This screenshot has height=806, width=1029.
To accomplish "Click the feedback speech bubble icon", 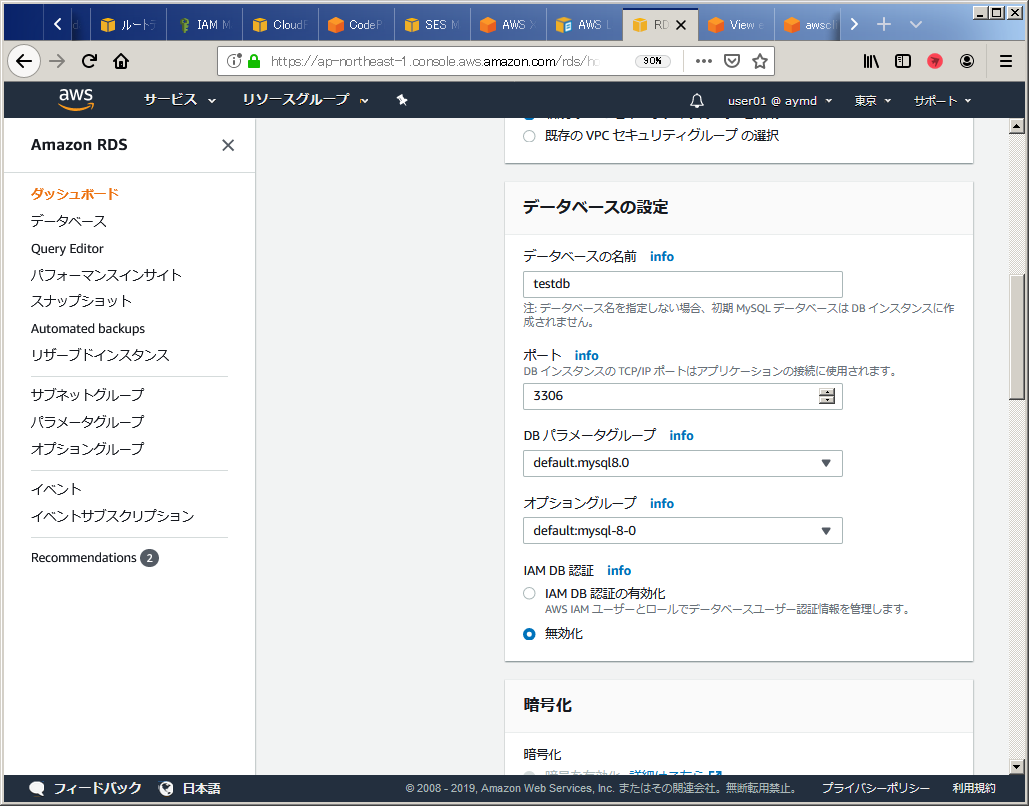I will click(x=37, y=788).
